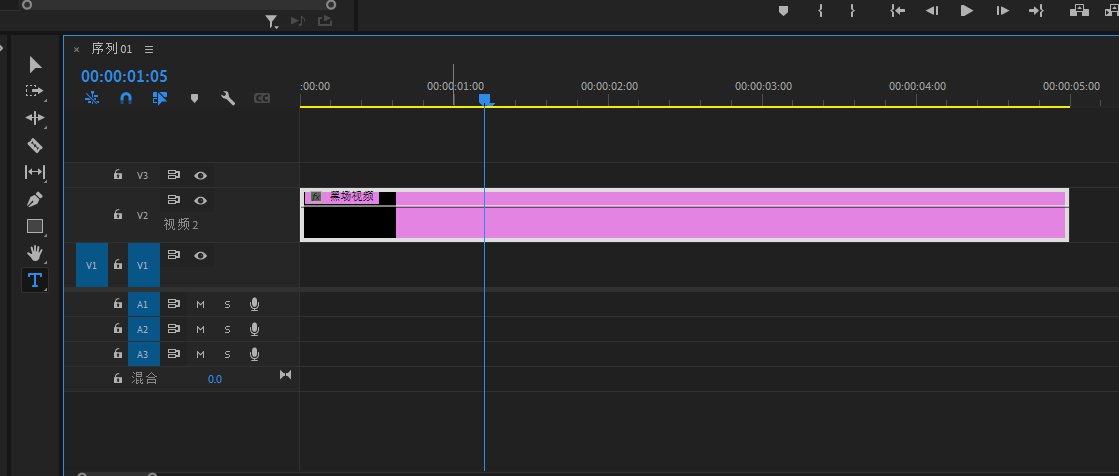
Task: Toggle timeline snapping magnet
Action: coord(126,98)
